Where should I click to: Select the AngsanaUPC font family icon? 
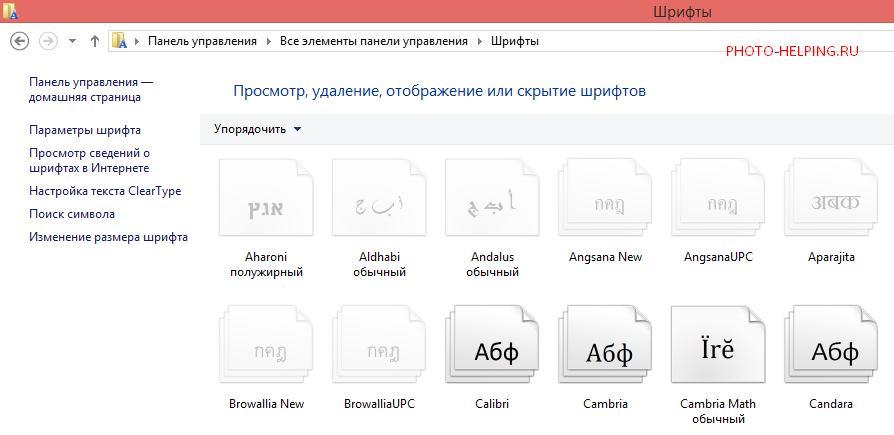tap(718, 197)
